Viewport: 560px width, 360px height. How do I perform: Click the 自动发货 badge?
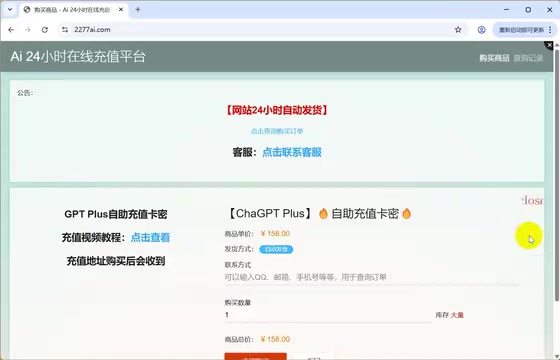coord(276,249)
